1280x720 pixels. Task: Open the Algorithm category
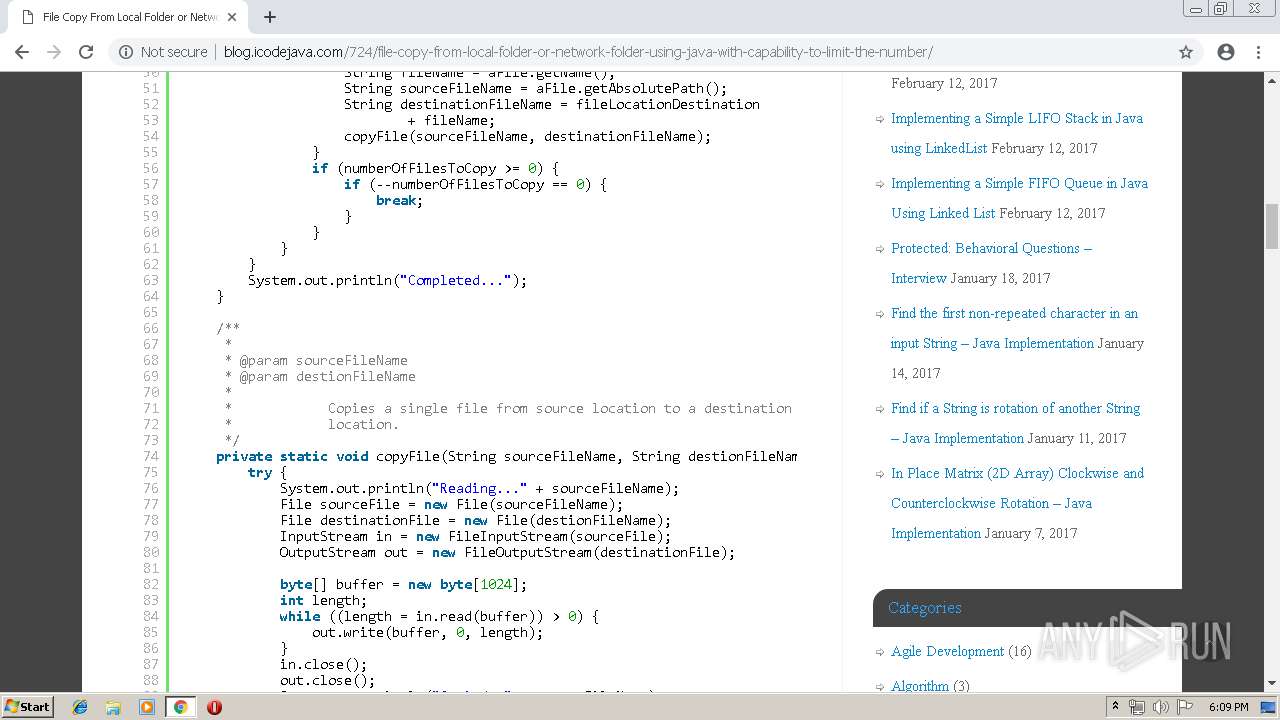point(920,686)
